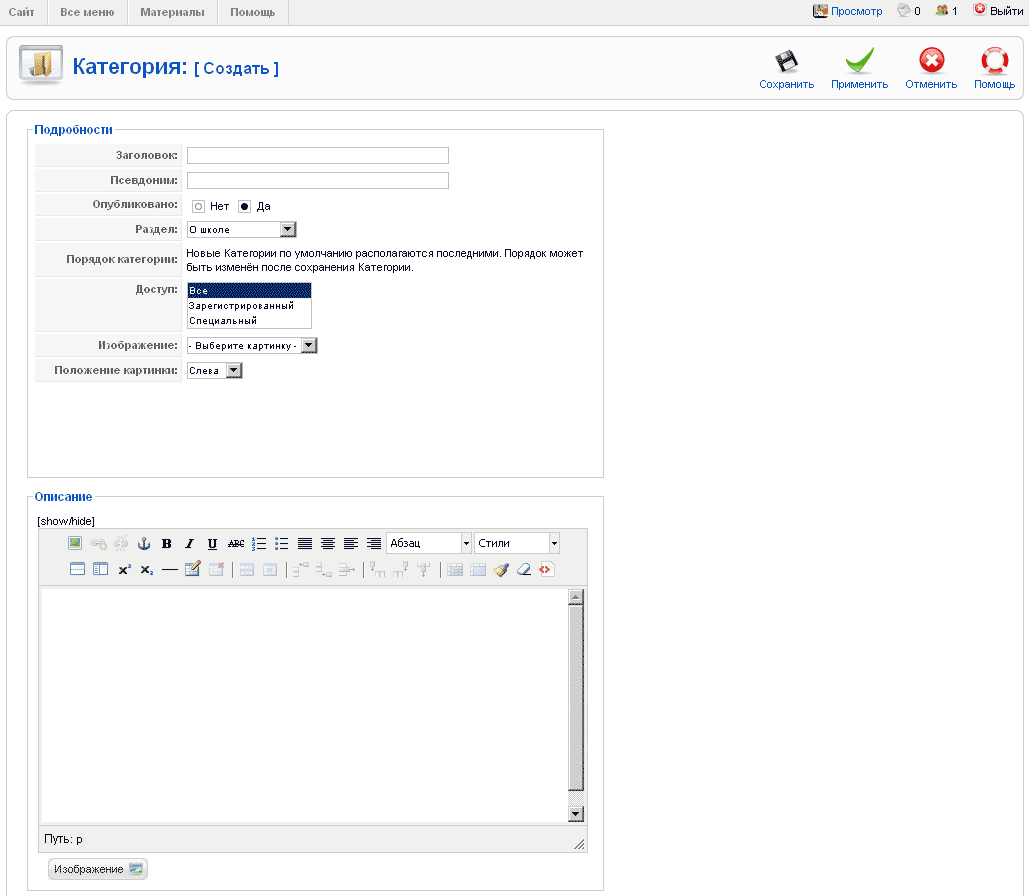
Task: Expand the 'Выберите картинку' image dropdown
Action: tap(252, 345)
